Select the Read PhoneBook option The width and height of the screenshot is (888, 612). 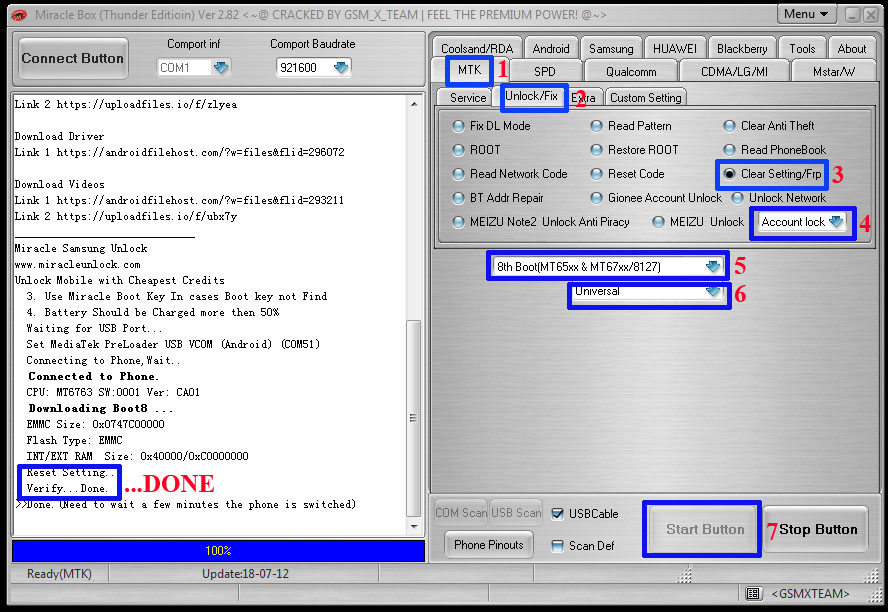pos(729,150)
